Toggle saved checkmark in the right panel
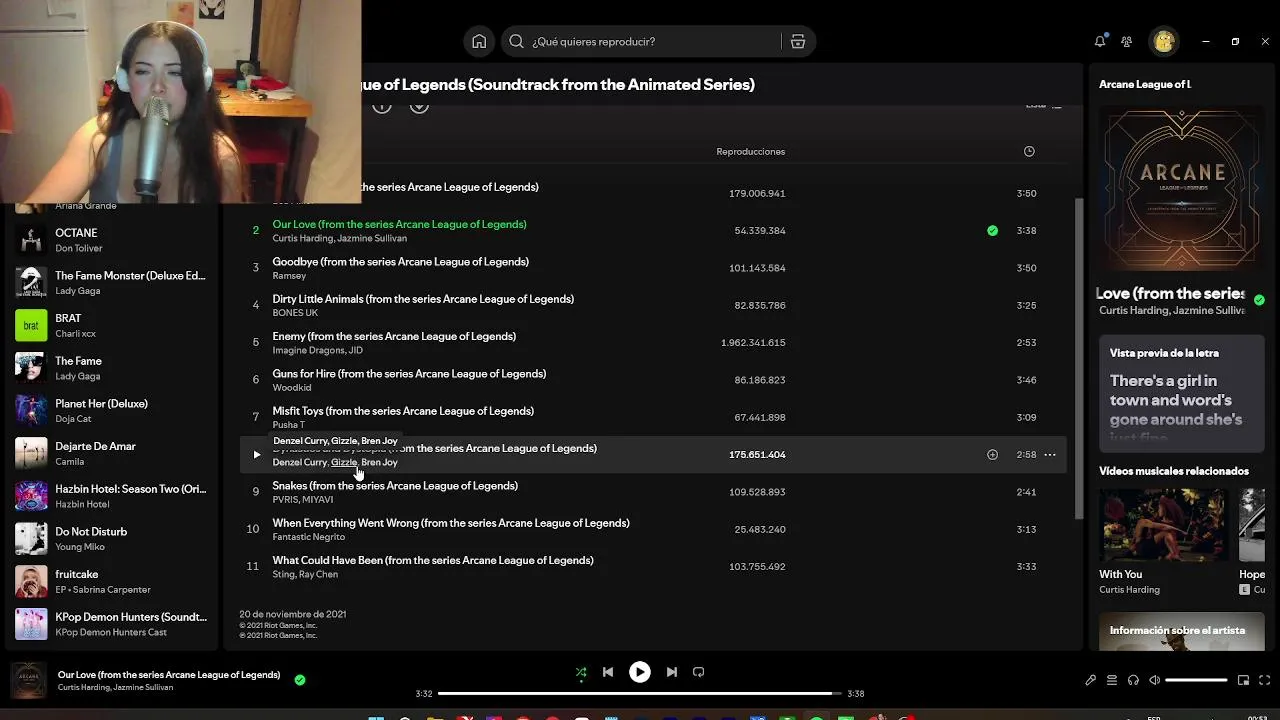The width and height of the screenshot is (1280, 720). (x=1259, y=300)
